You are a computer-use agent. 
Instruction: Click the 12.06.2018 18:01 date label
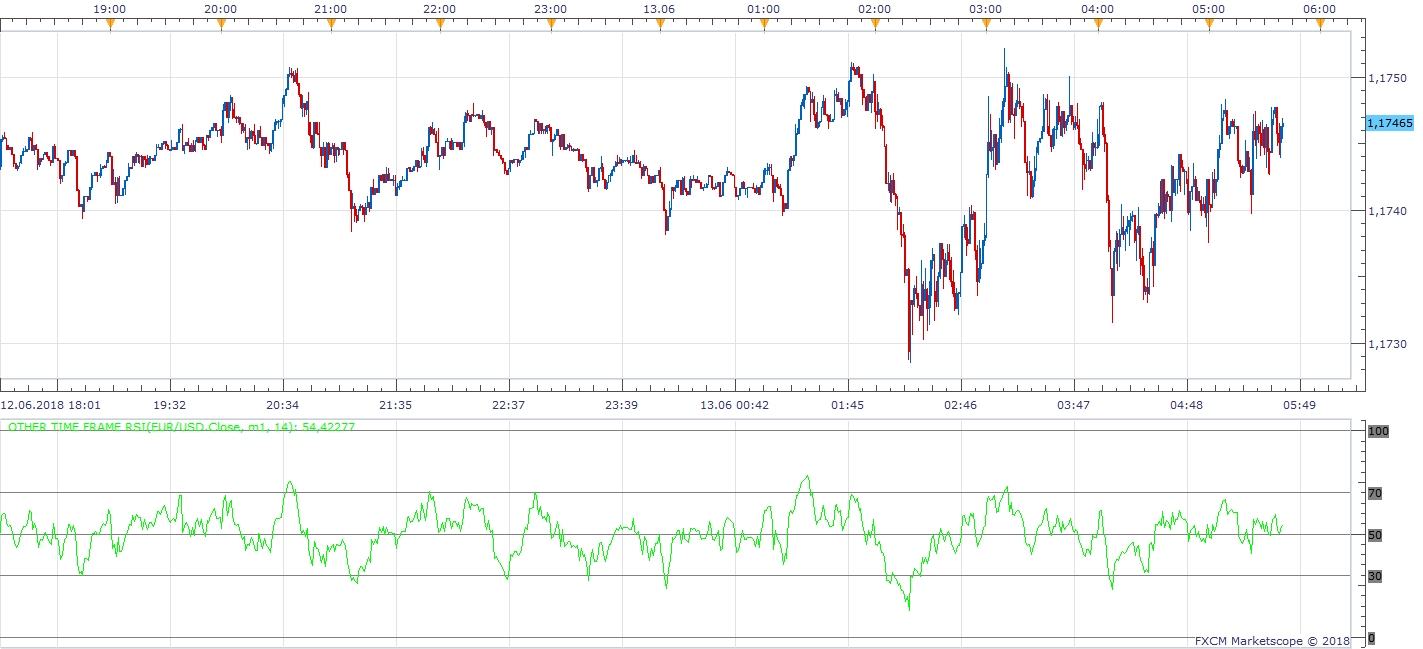click(50, 405)
